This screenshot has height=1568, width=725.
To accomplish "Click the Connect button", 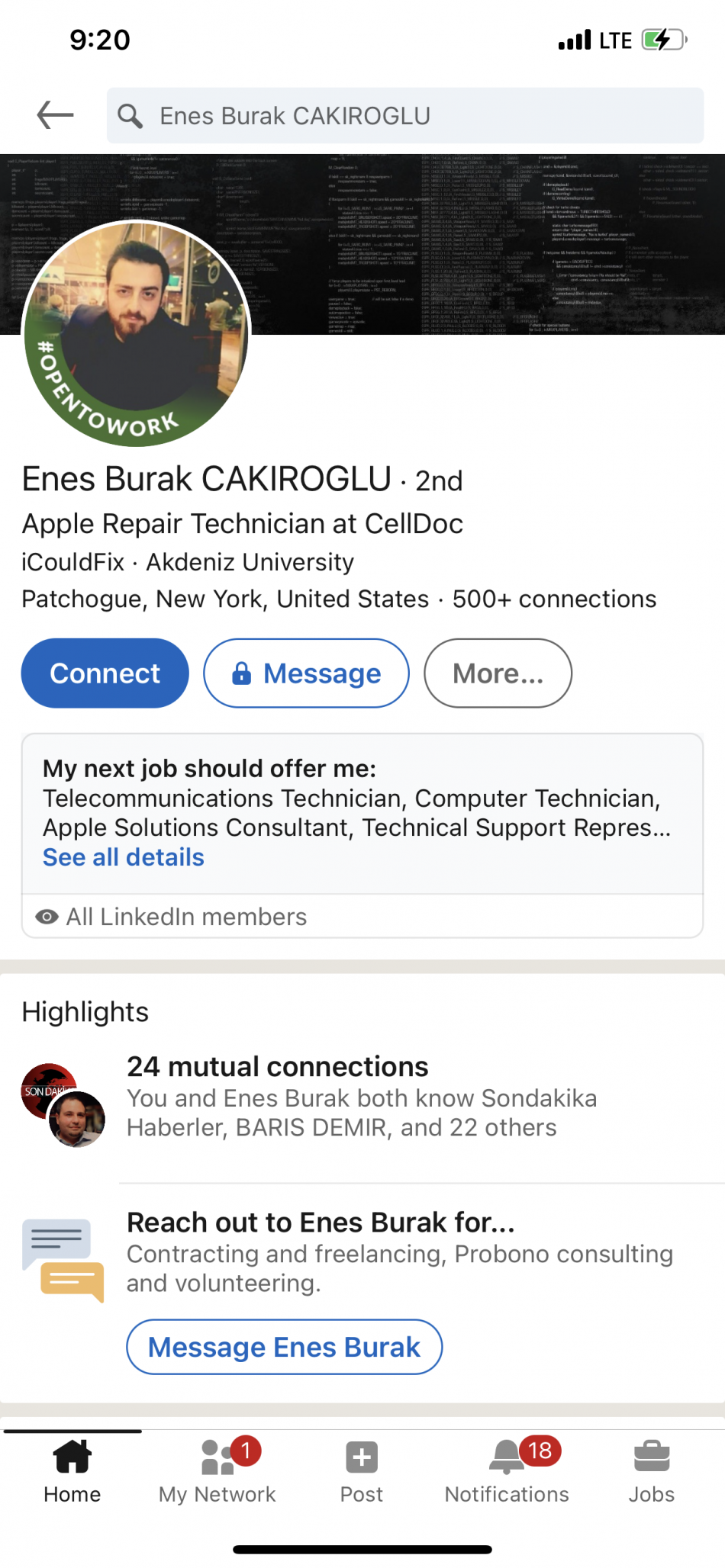I will coord(105,673).
